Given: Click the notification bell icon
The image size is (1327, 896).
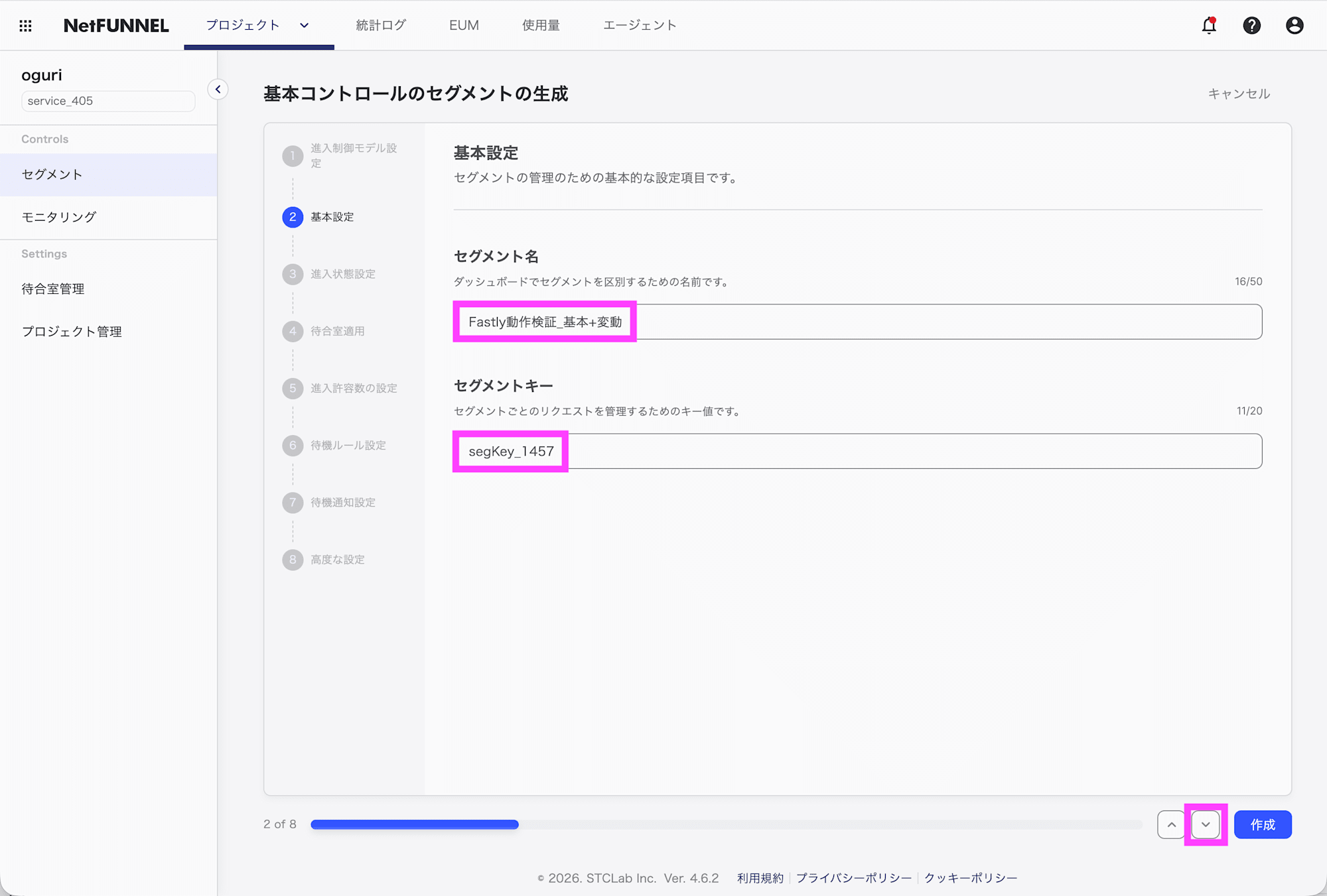Looking at the screenshot, I should [1209, 25].
